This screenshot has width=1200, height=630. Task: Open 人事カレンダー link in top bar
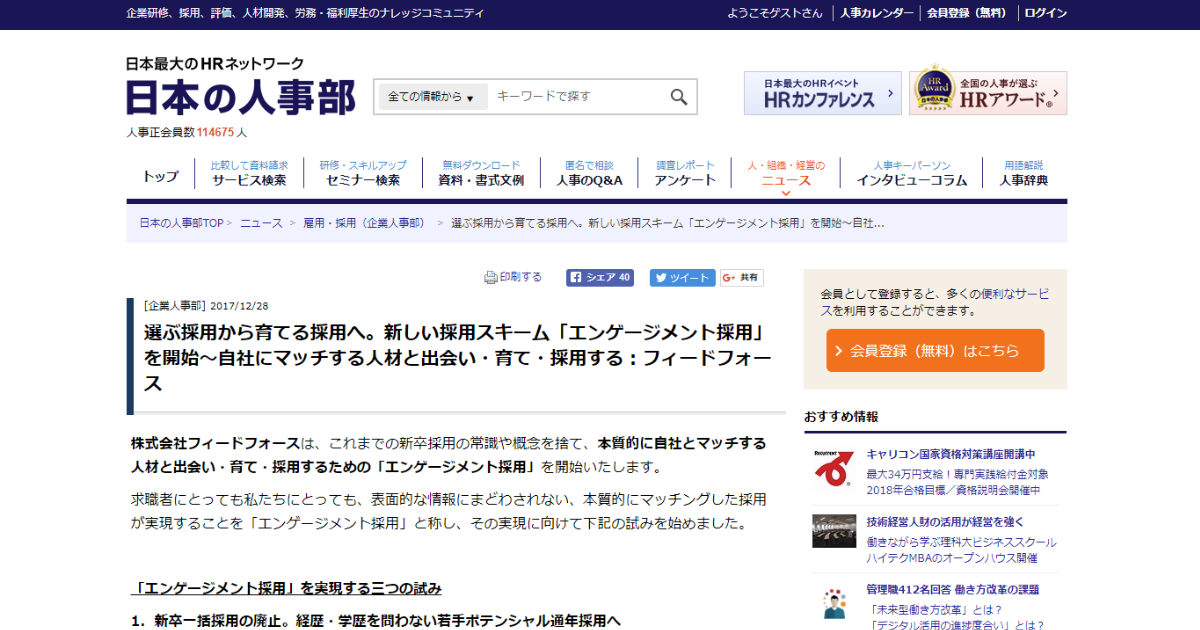coord(876,13)
